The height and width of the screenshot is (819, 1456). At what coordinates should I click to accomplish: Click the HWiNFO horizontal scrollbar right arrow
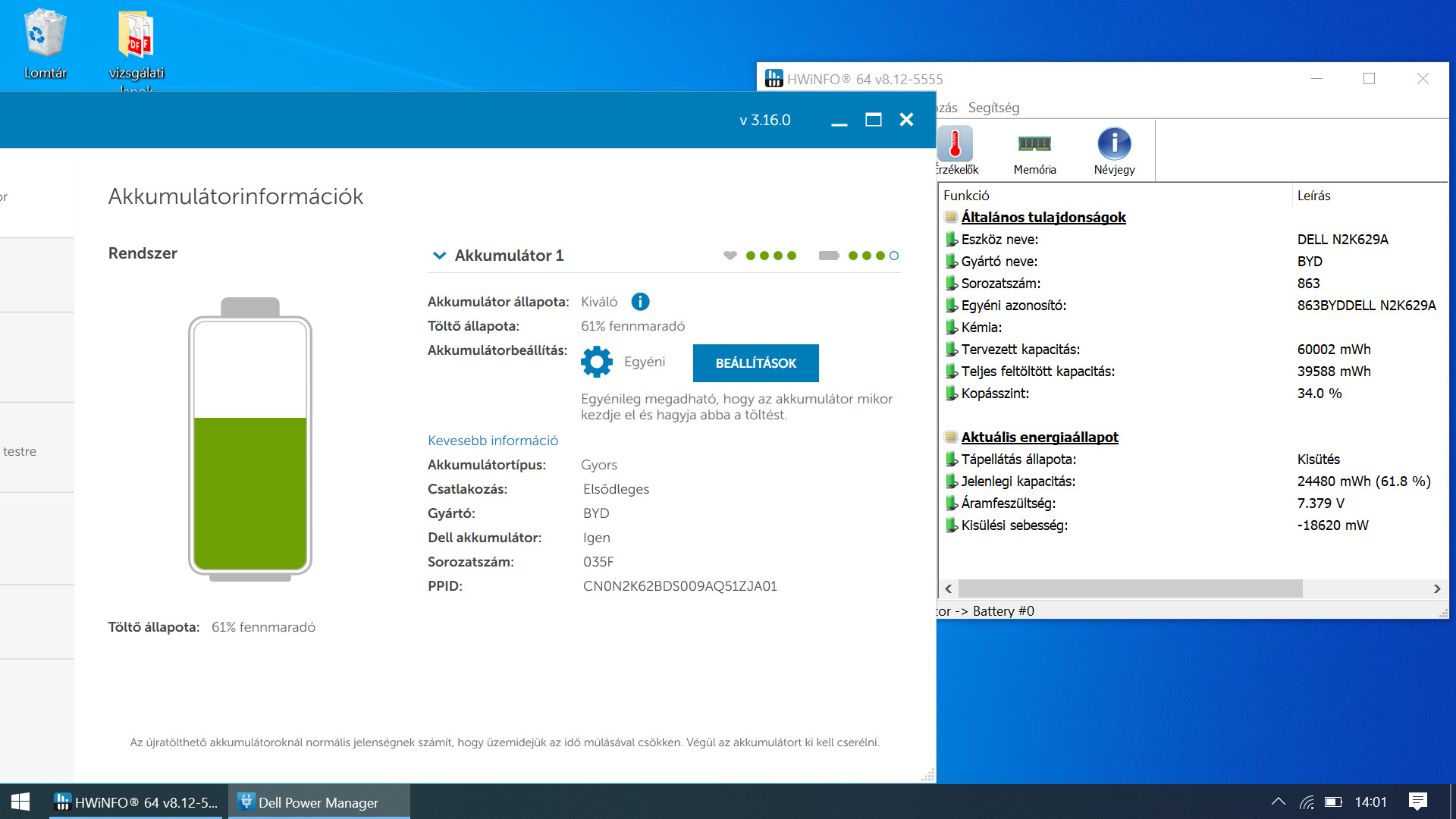click(1436, 588)
